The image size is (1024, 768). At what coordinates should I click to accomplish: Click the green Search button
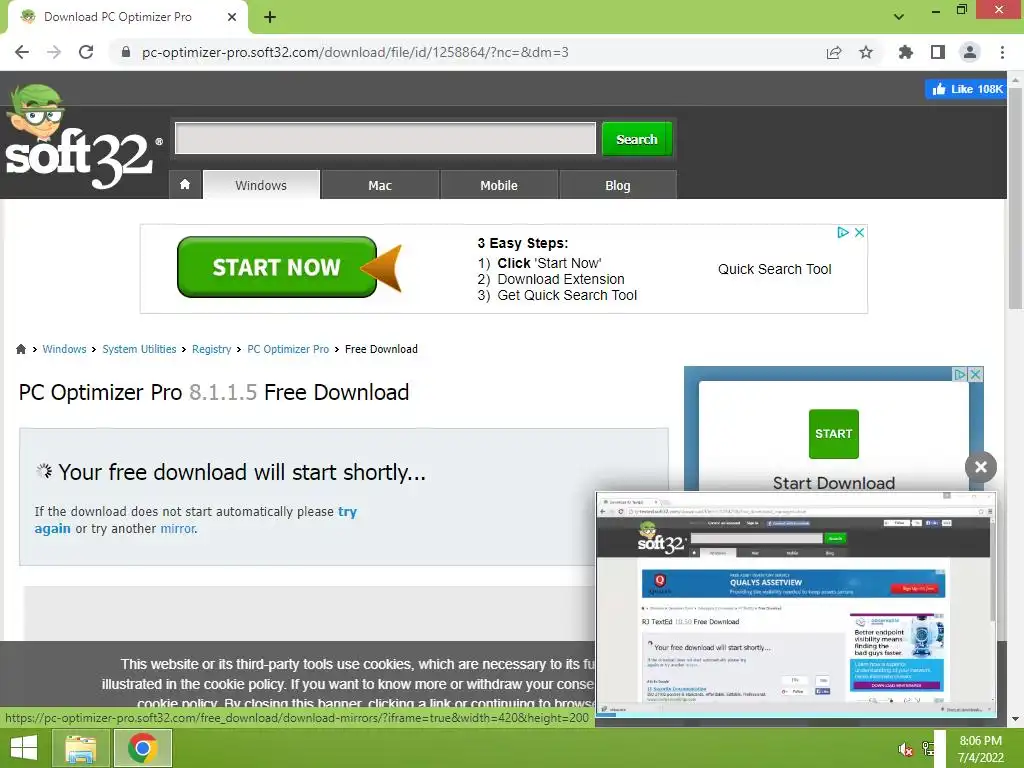coord(637,139)
